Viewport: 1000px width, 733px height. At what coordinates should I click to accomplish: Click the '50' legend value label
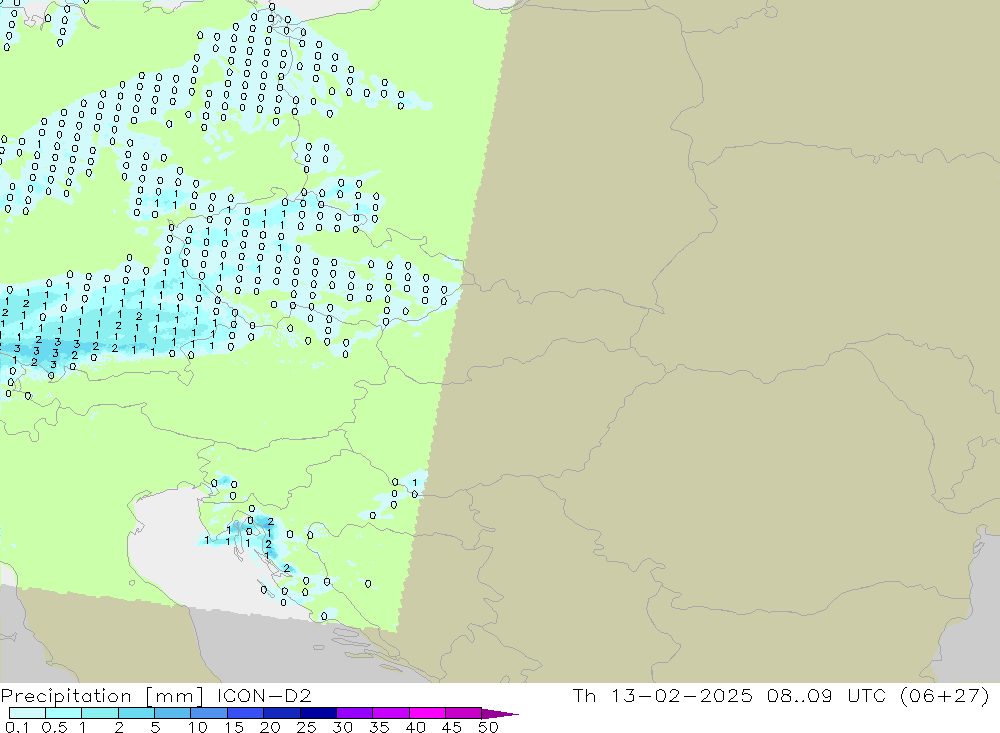pos(488,727)
